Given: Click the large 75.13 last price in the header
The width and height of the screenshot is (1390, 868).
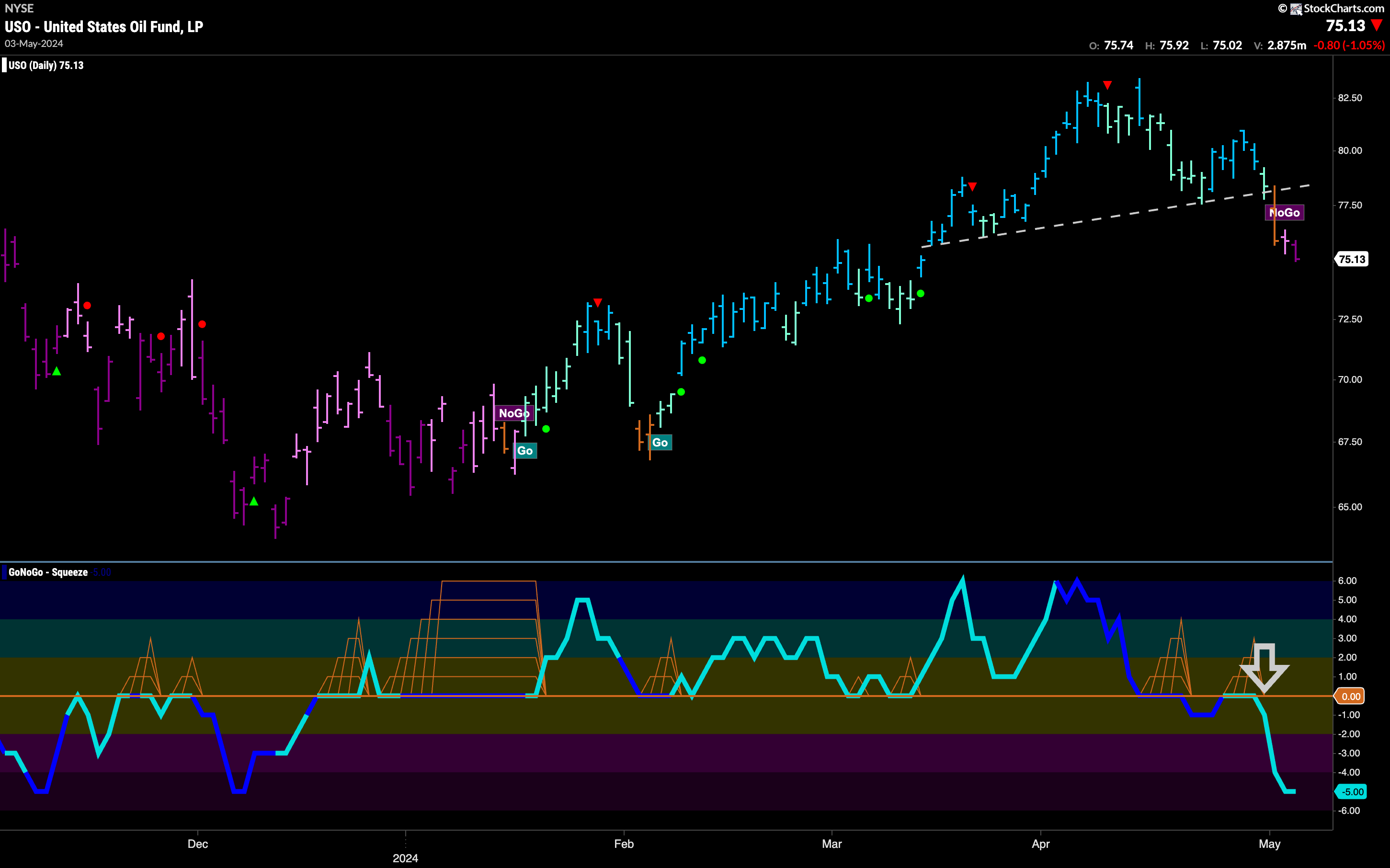Looking at the screenshot, I should pyautogui.click(x=1346, y=26).
